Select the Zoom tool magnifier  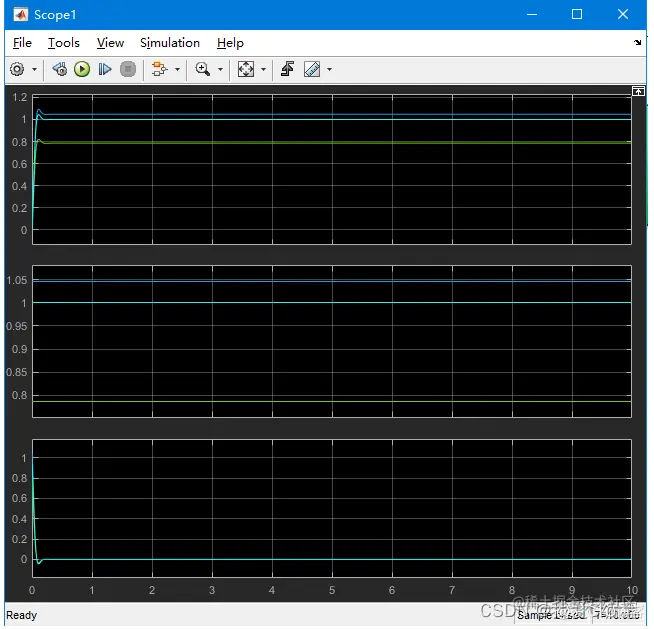pyautogui.click(x=203, y=69)
